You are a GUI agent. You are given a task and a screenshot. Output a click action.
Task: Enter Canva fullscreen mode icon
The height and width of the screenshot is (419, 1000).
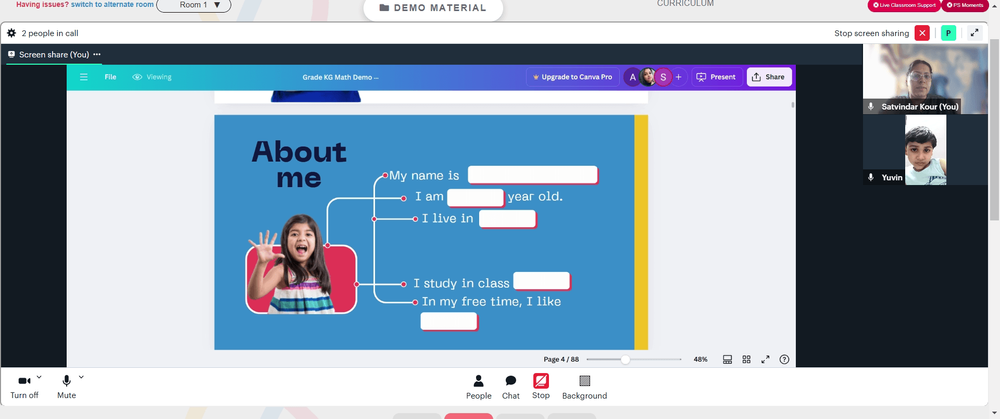[765, 360]
